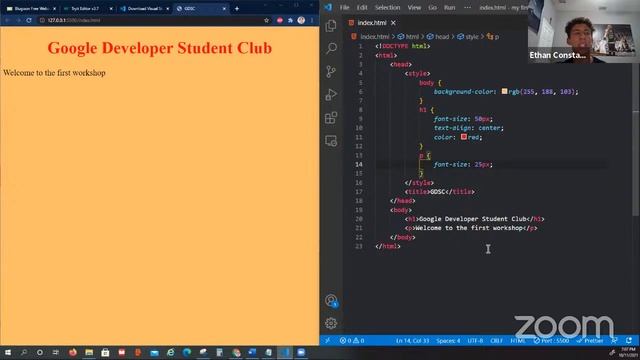The width and height of the screenshot is (640, 360).
Task: Click Port : 5500 Live Server button
Action: click(x=551, y=340)
